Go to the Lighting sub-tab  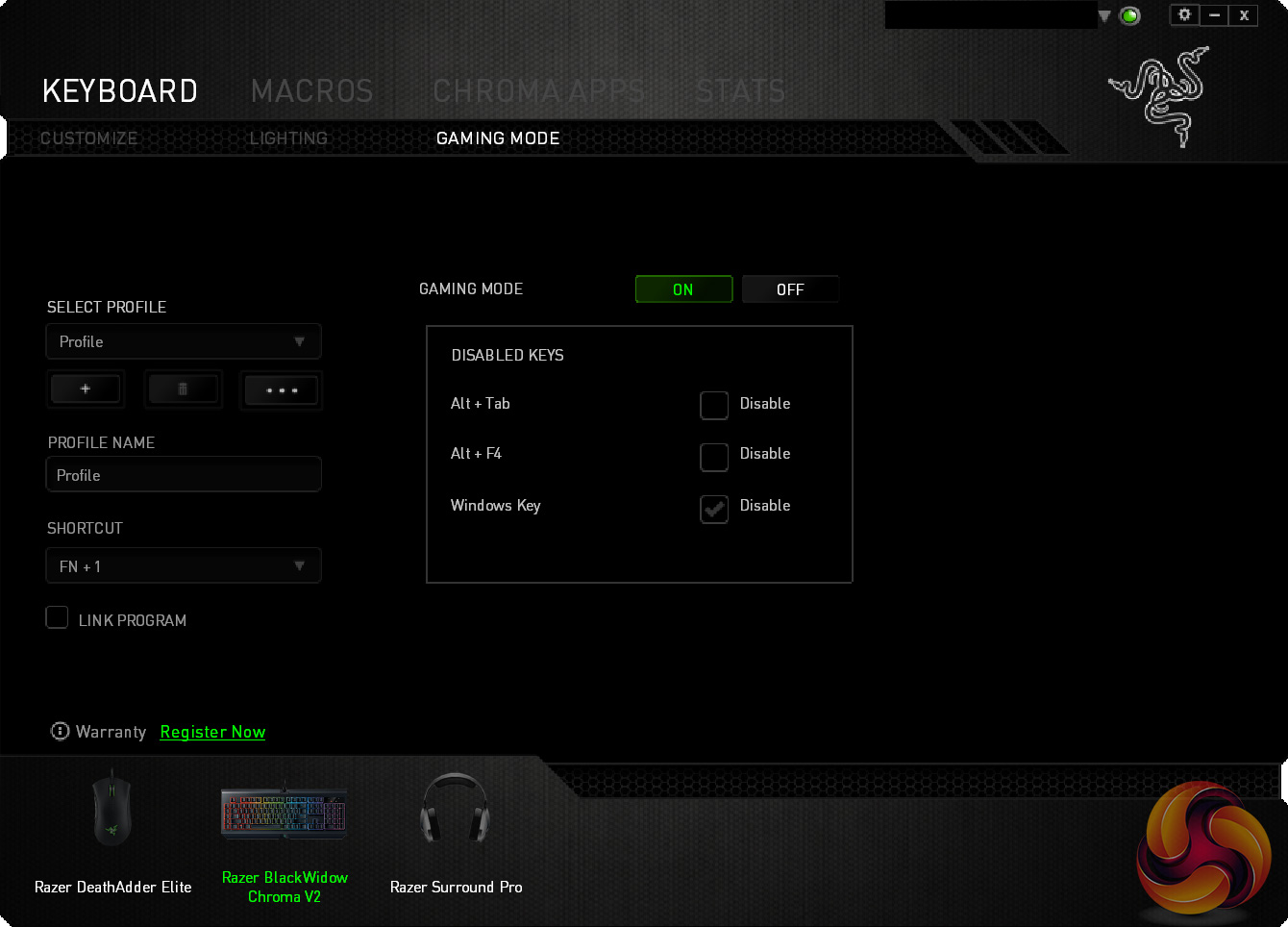288,138
